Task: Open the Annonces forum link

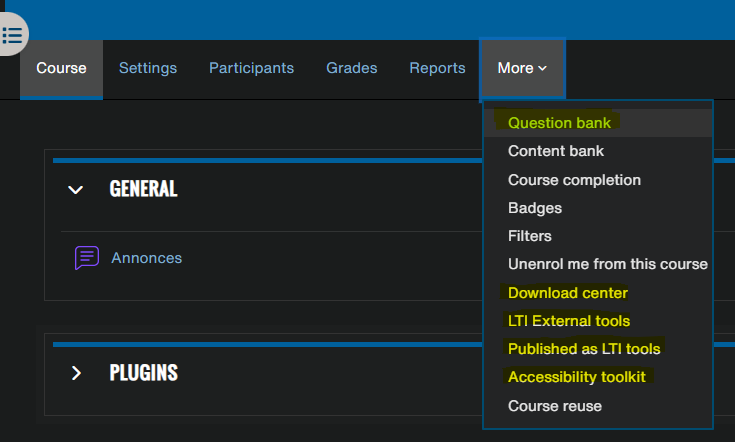Action: pos(146,258)
